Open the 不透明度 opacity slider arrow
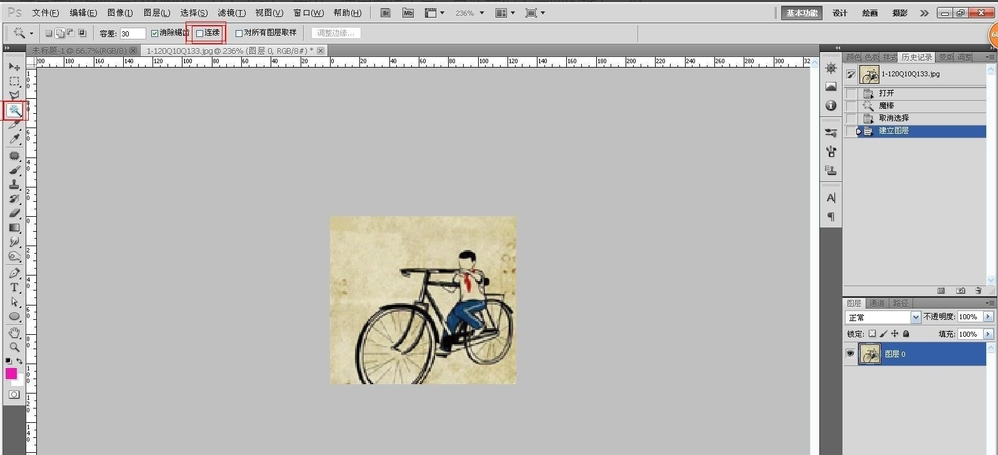This screenshot has height=455, width=998. 988,317
